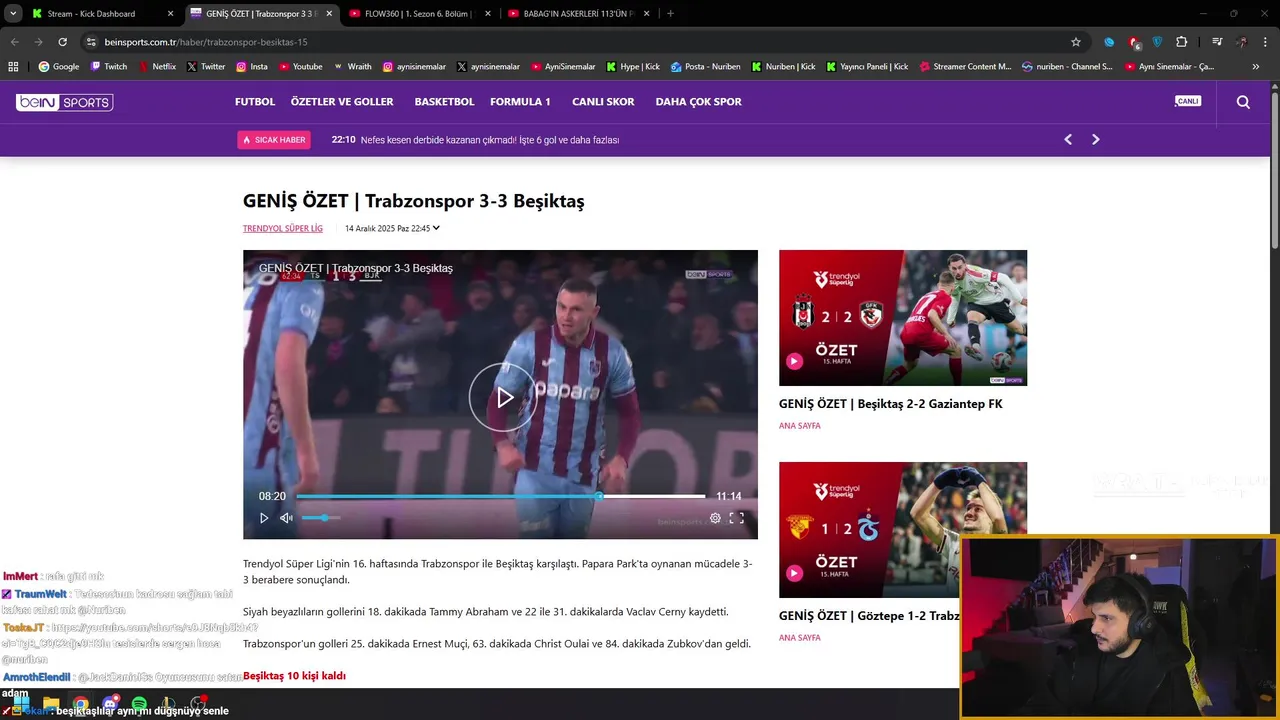
Task: Expand the article date dropdown arrow
Action: point(436,228)
